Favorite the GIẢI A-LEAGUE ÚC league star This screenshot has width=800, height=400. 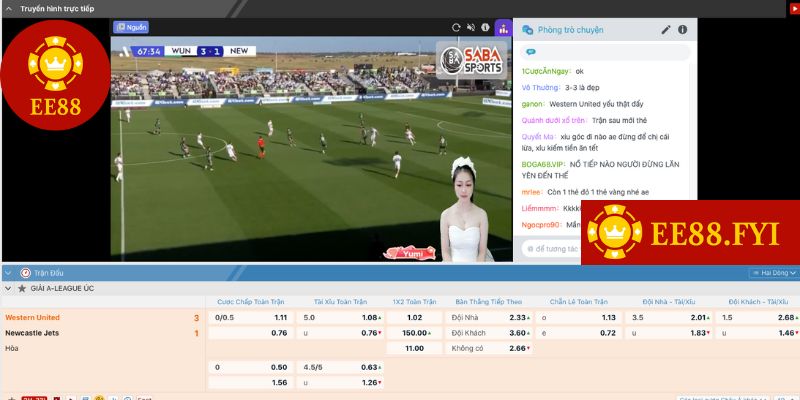point(22,288)
